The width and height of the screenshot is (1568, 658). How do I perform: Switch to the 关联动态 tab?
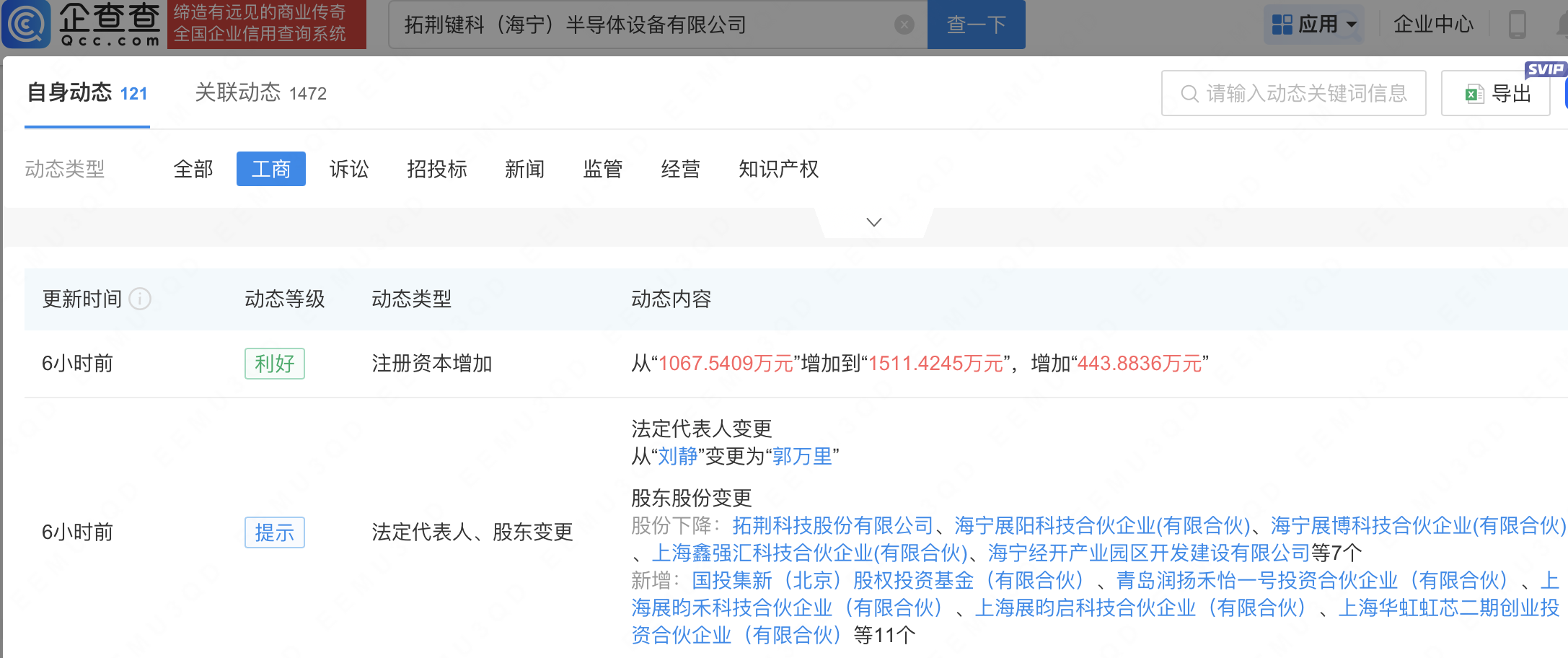pos(260,93)
